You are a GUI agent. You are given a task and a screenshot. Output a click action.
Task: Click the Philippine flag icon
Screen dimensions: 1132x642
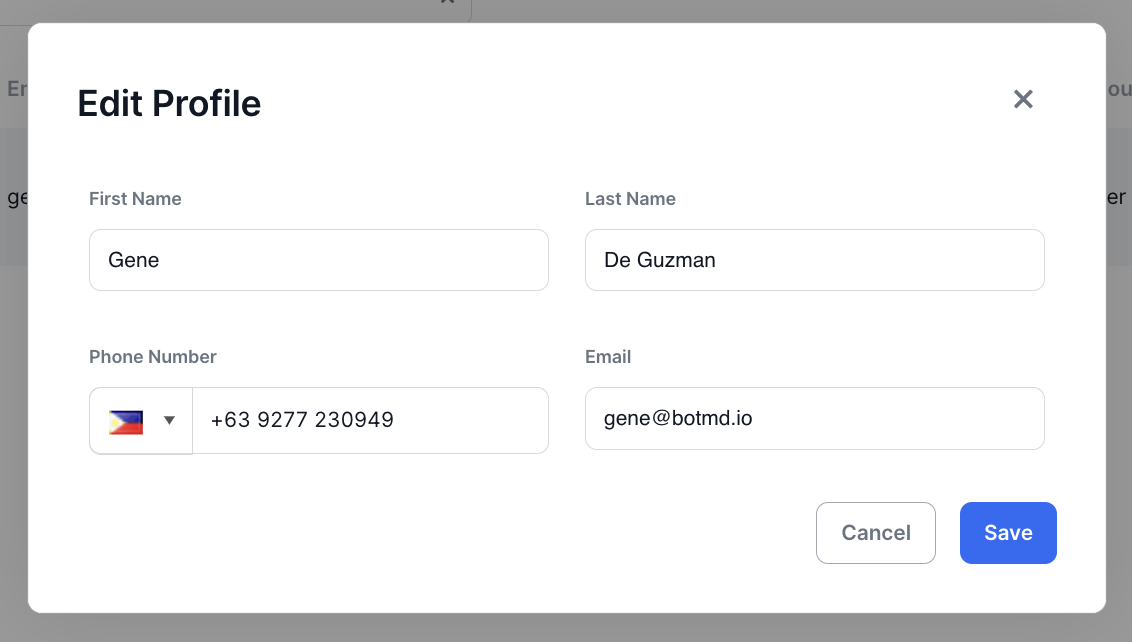(126, 421)
